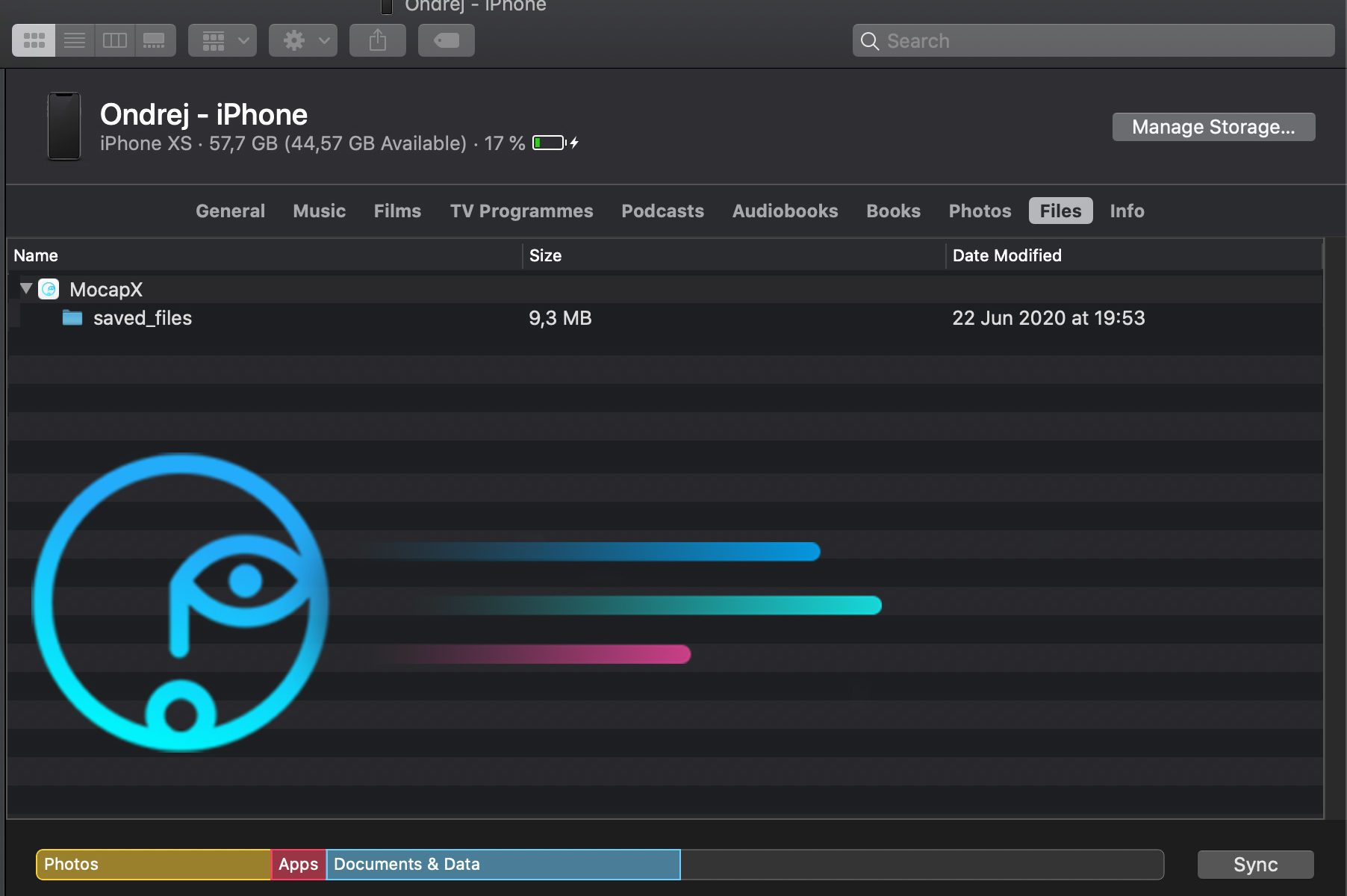The height and width of the screenshot is (896, 1347).
Task: Sort files by Date Modified column
Action: pos(1134,255)
